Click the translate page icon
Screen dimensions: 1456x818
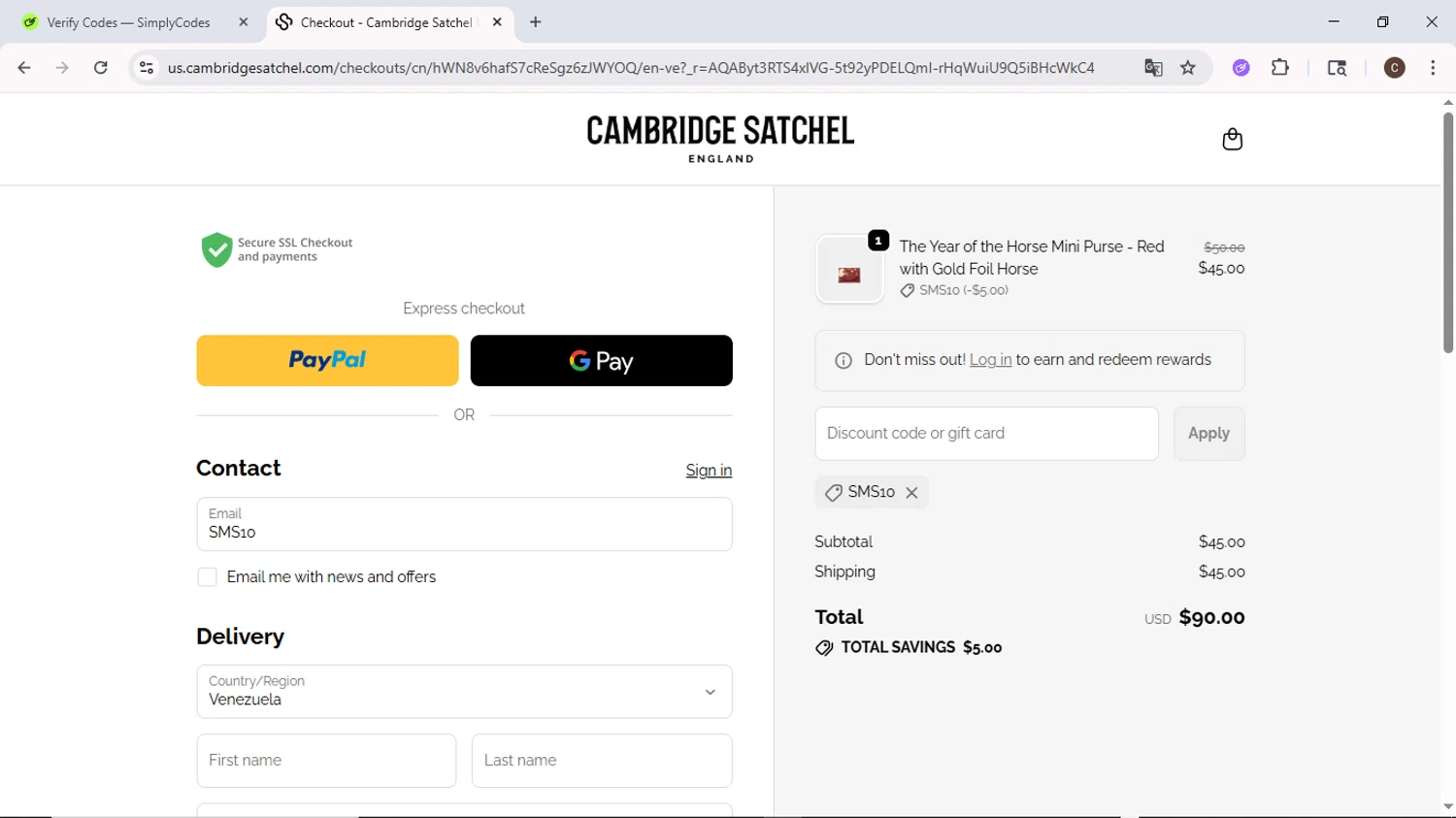1153,68
